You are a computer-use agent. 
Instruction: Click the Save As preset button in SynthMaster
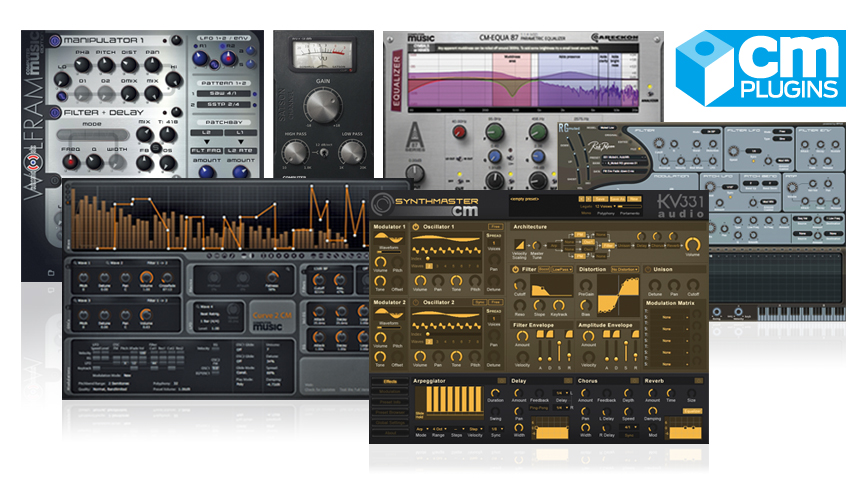(x=617, y=198)
